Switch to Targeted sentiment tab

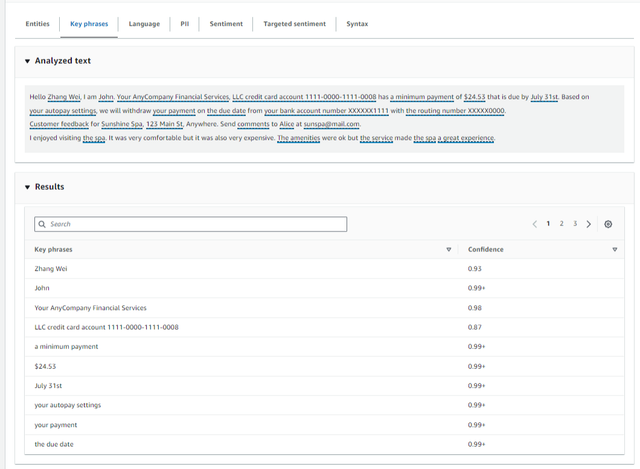pos(291,23)
